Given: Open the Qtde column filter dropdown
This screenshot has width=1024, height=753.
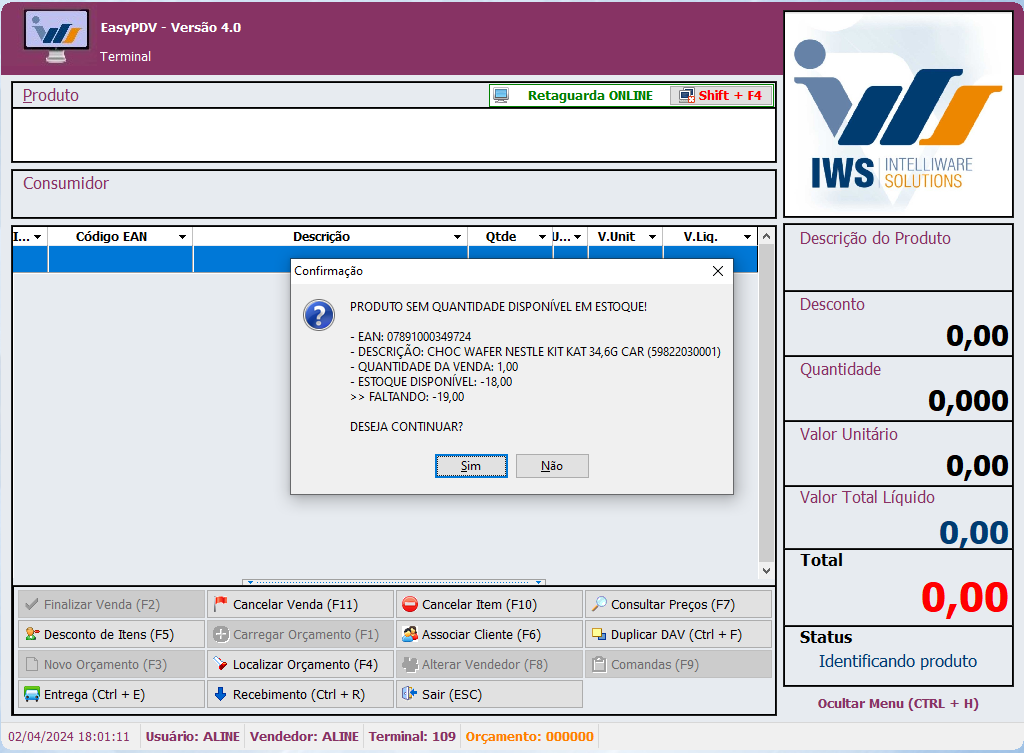Looking at the screenshot, I should pos(542,237).
